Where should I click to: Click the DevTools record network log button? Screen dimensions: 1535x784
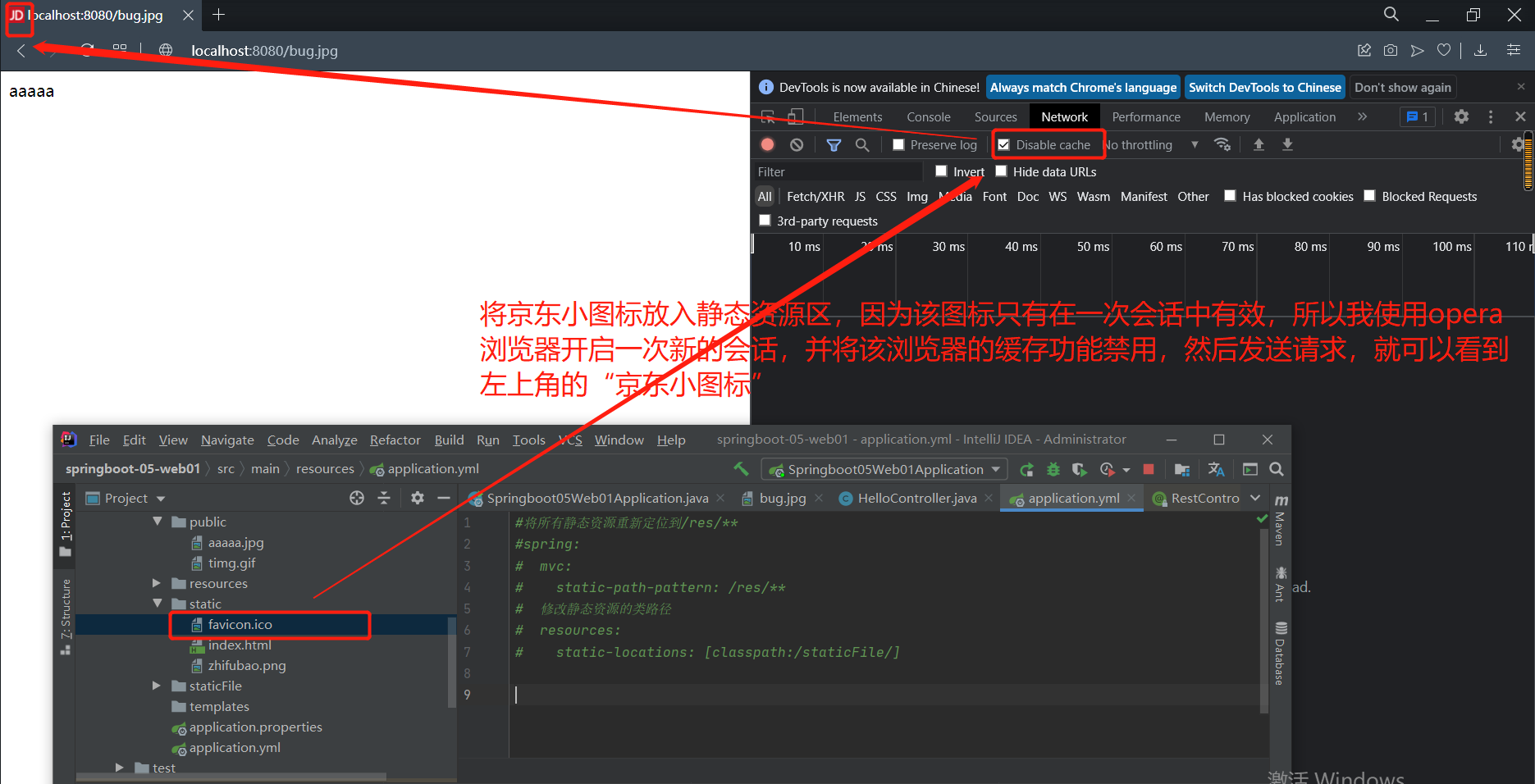(768, 144)
